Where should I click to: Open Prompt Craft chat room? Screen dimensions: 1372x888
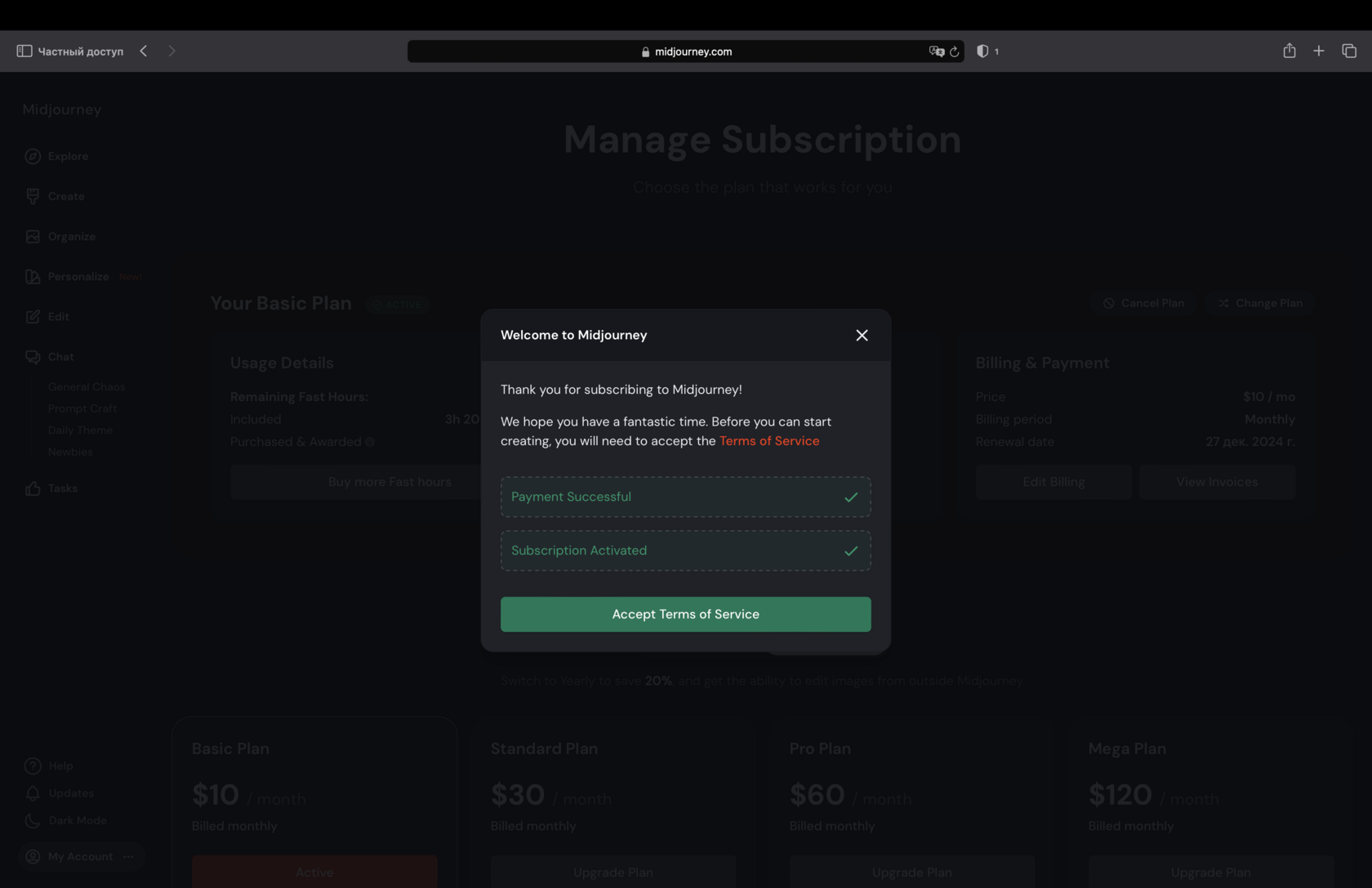(82, 408)
